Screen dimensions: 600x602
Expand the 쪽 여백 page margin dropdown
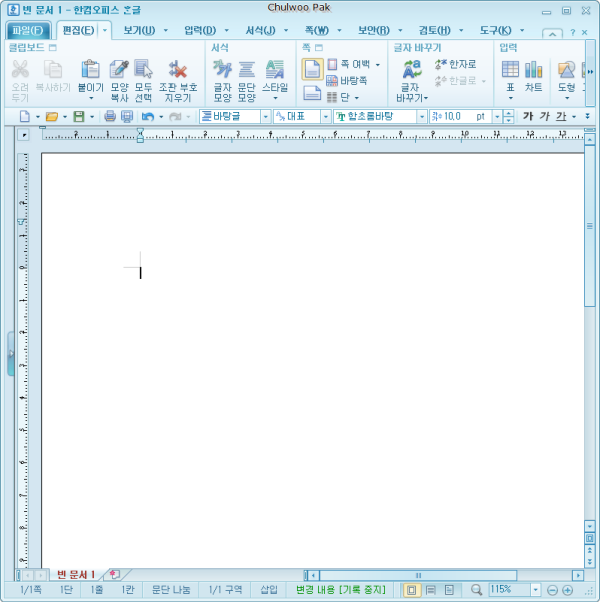click(x=378, y=64)
